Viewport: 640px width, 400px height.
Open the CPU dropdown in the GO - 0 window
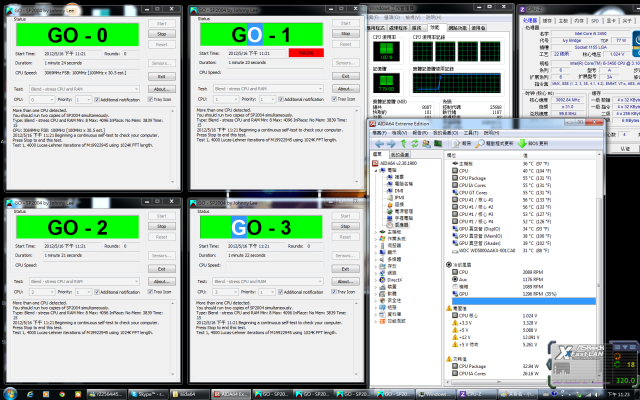tap(42, 100)
